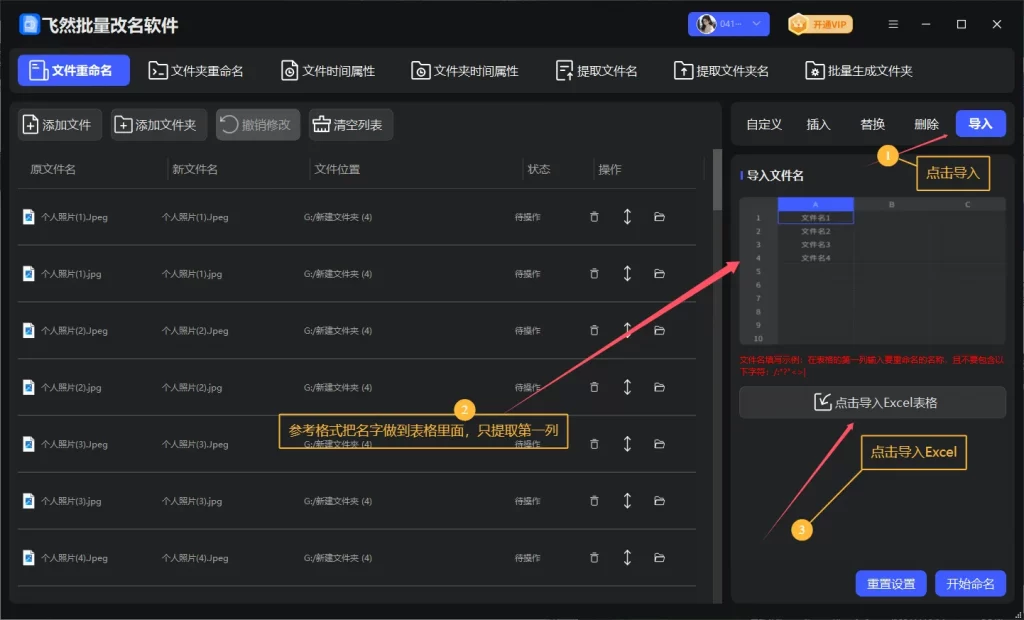Switch to 文件重命名 tab
This screenshot has width=1024, height=620.
click(x=74, y=71)
